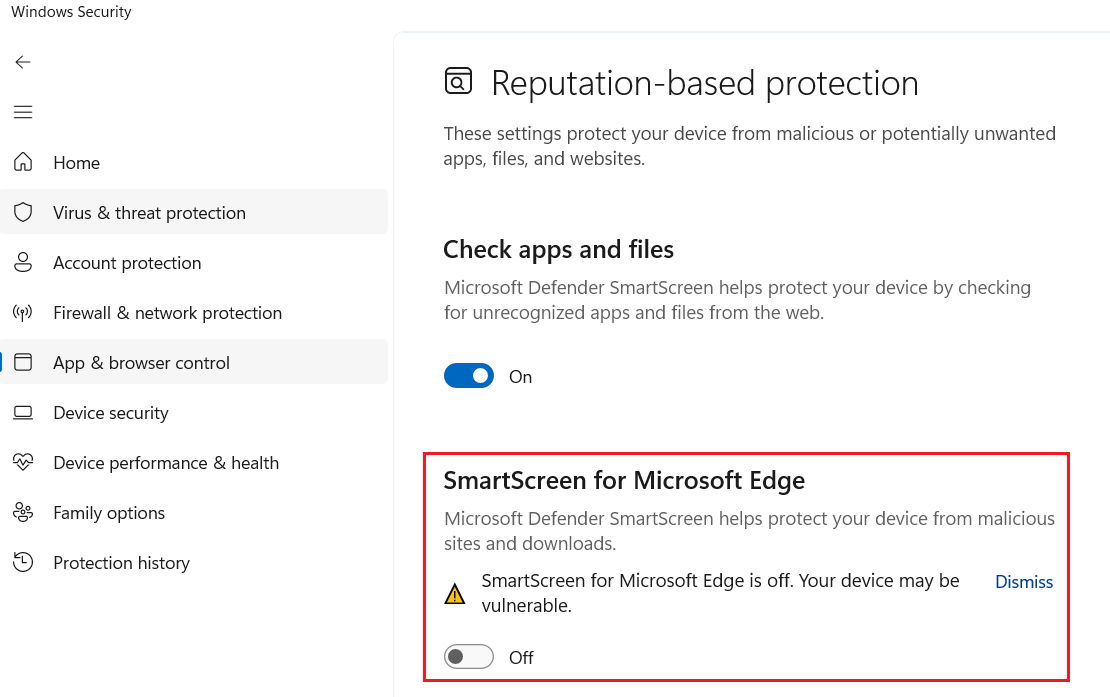Open Account protection section
1110x697 pixels.
pos(194,263)
